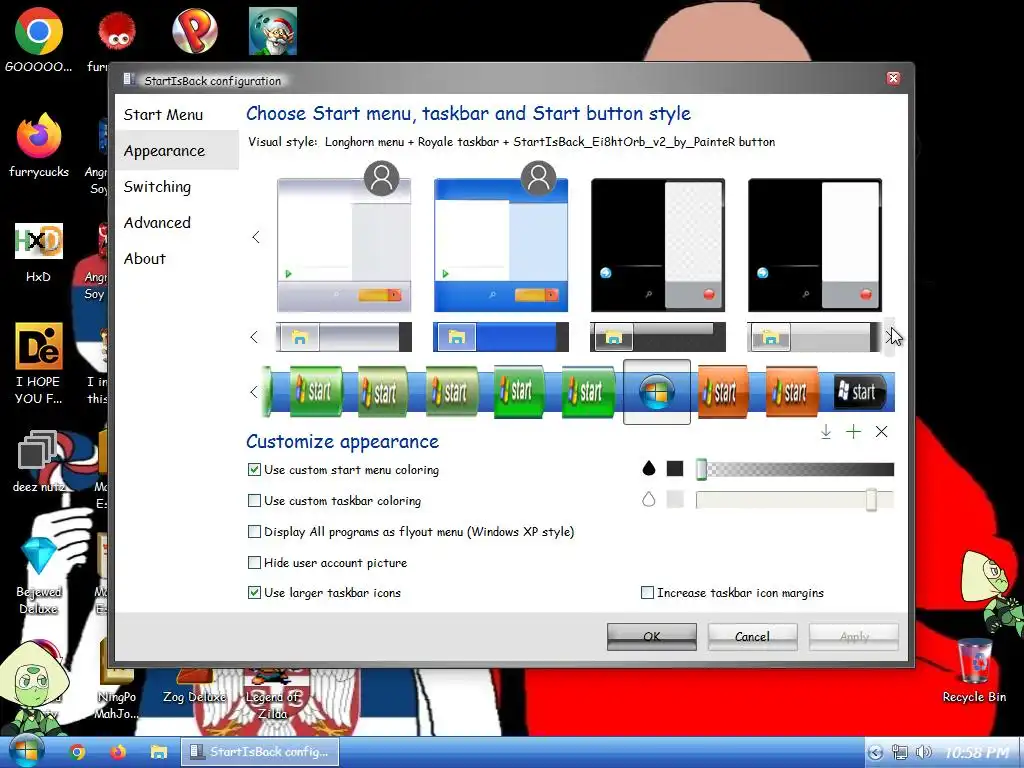The image size is (1024, 768).
Task: Choose the blue XP start menu style thumbnail
Action: tap(501, 244)
